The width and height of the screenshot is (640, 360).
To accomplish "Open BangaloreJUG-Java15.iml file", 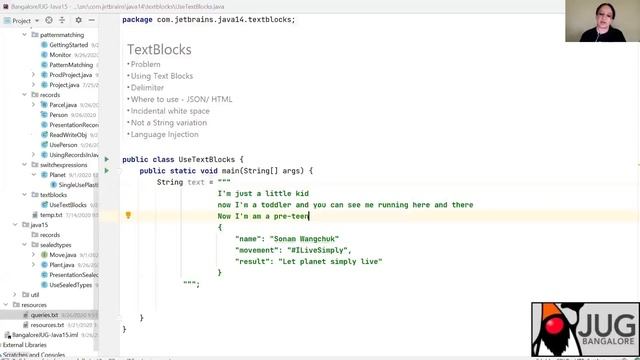I will click(45, 335).
